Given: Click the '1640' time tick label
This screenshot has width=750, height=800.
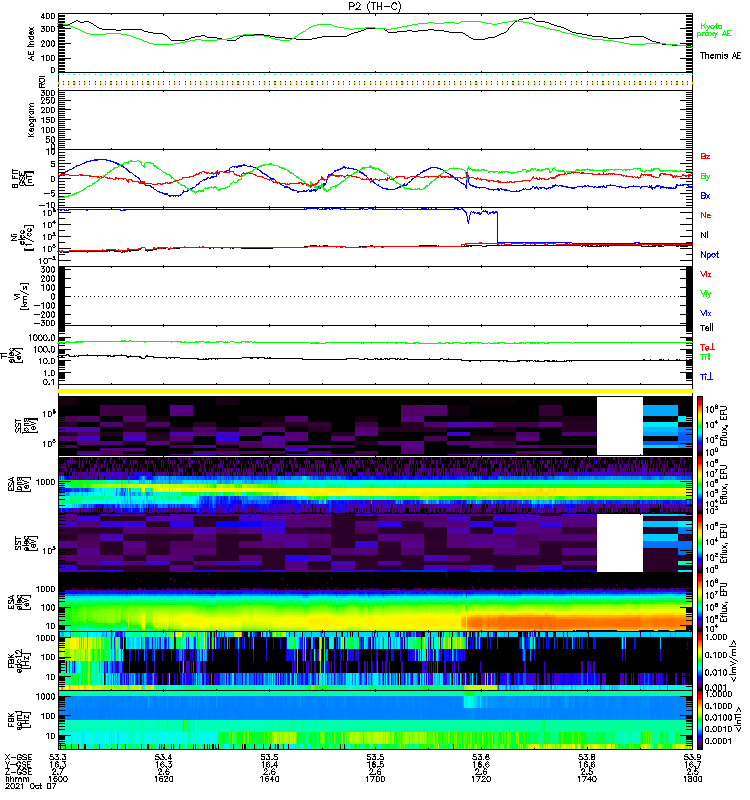Looking at the screenshot, I should tap(269, 779).
